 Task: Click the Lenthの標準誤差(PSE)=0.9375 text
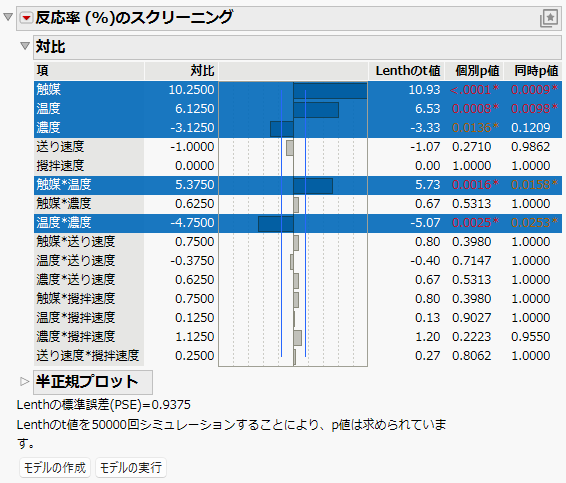(104, 405)
